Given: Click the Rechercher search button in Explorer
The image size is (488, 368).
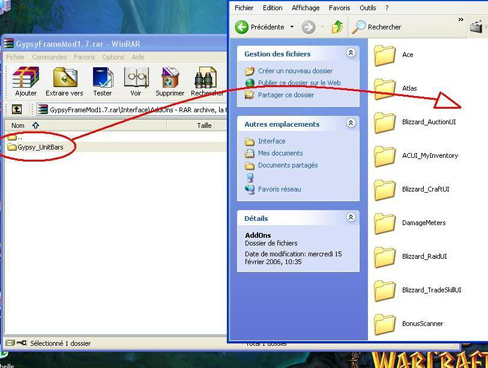Looking at the screenshot, I should [377, 27].
